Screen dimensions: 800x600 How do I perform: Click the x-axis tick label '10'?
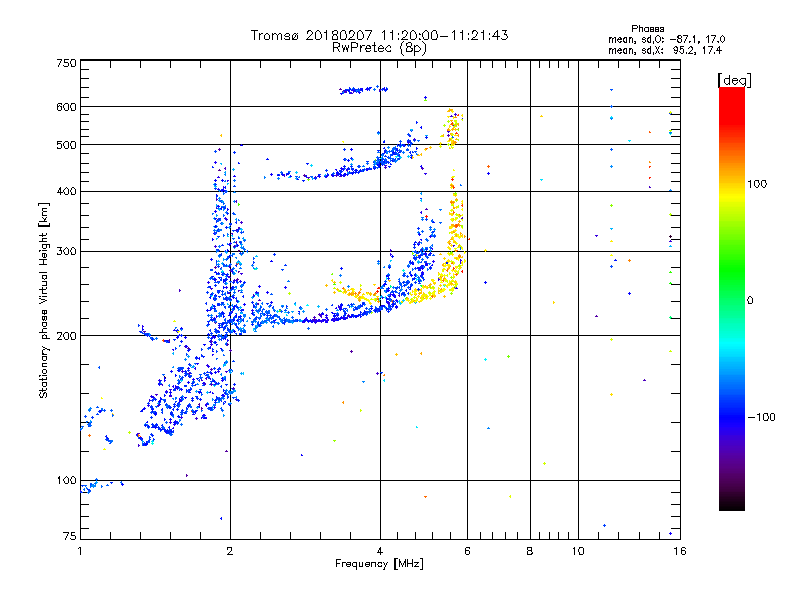click(x=578, y=551)
